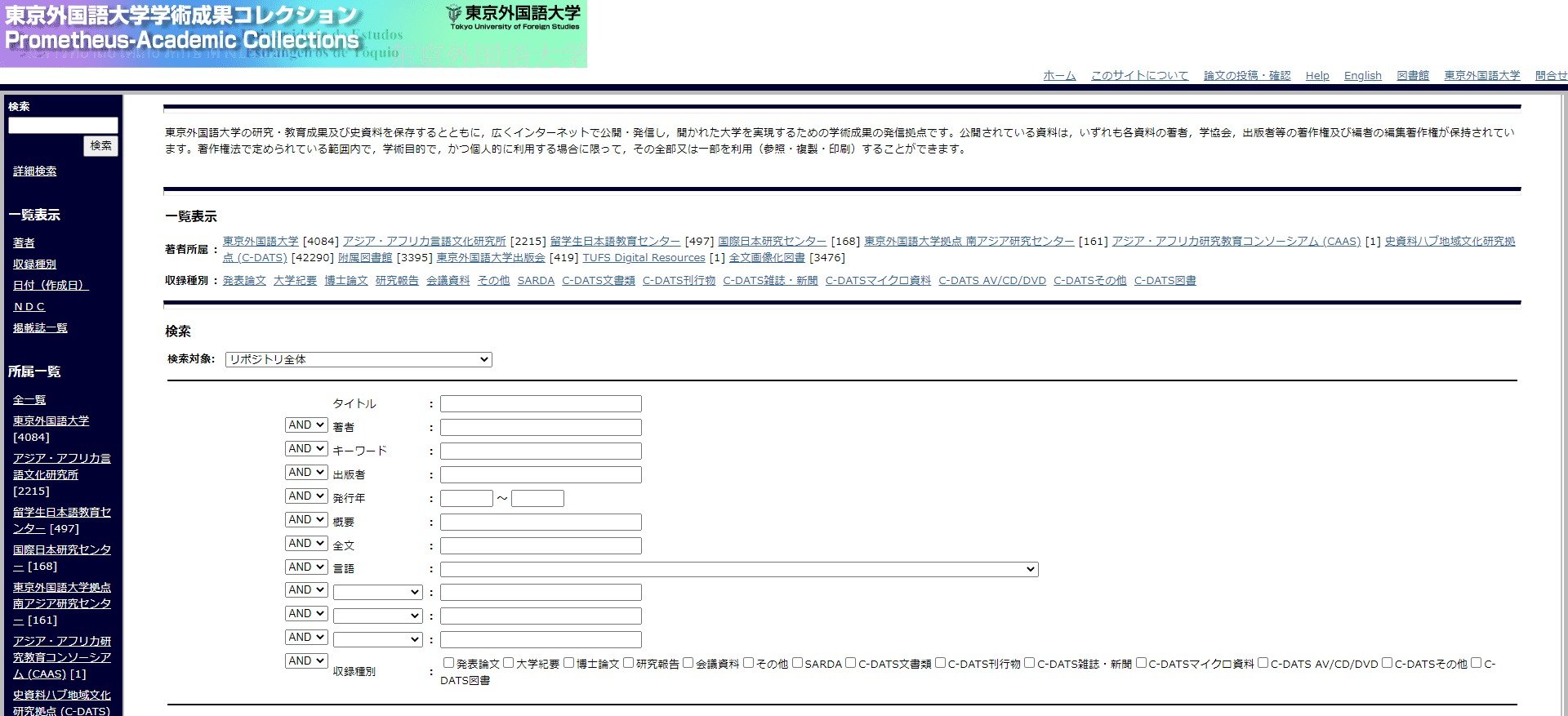
Task: Tick the SARDA checkbox
Action: click(x=797, y=663)
